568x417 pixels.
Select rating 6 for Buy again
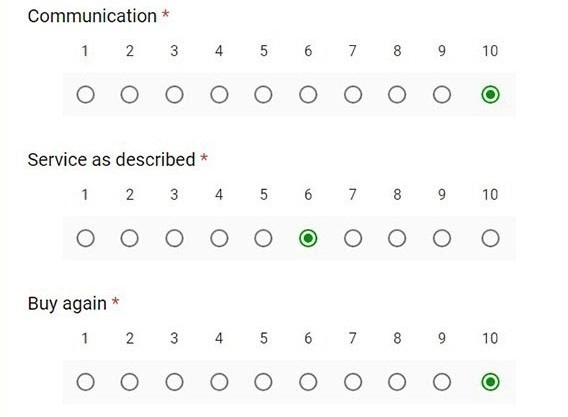[x=308, y=382]
